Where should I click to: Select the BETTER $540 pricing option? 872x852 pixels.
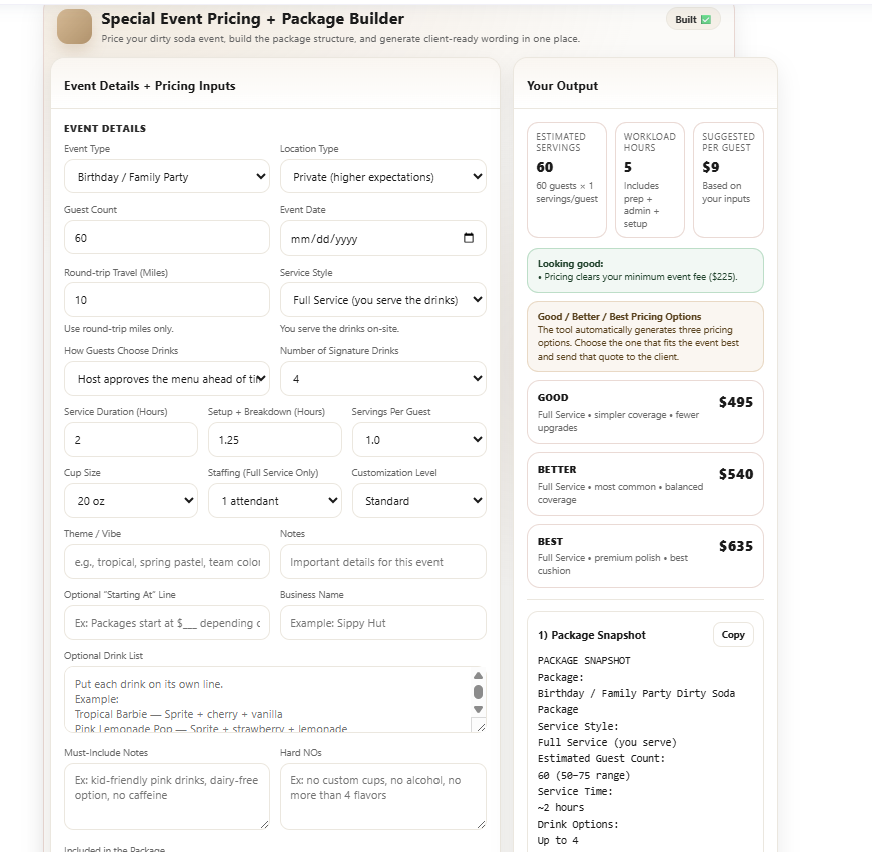pos(645,484)
